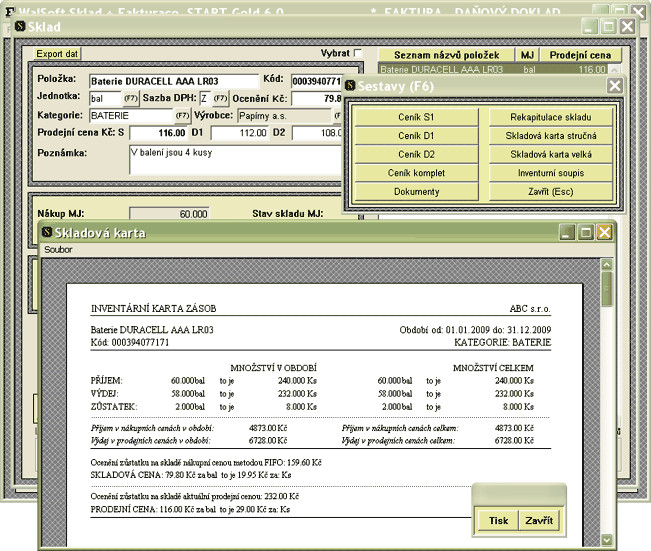
Task: Click the Sestavy dialog title icon
Action: (x=350, y=85)
